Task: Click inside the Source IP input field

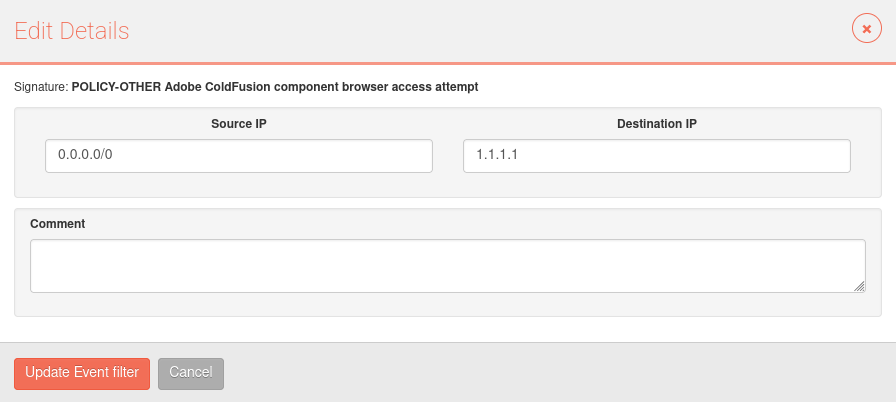Action: [239, 156]
